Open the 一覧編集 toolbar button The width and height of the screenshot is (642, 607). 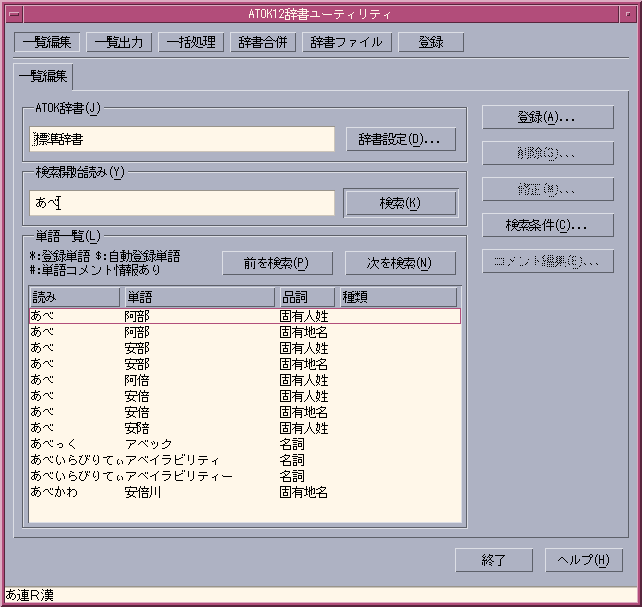pyautogui.click(x=47, y=42)
